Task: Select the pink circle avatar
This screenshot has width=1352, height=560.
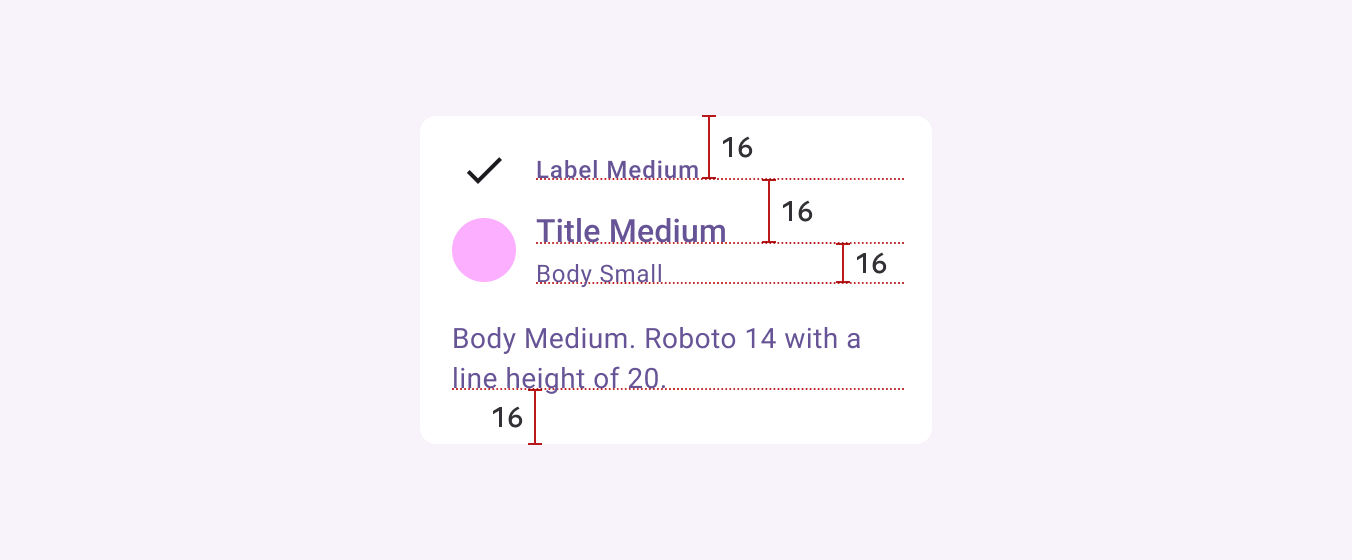Action: tap(484, 250)
